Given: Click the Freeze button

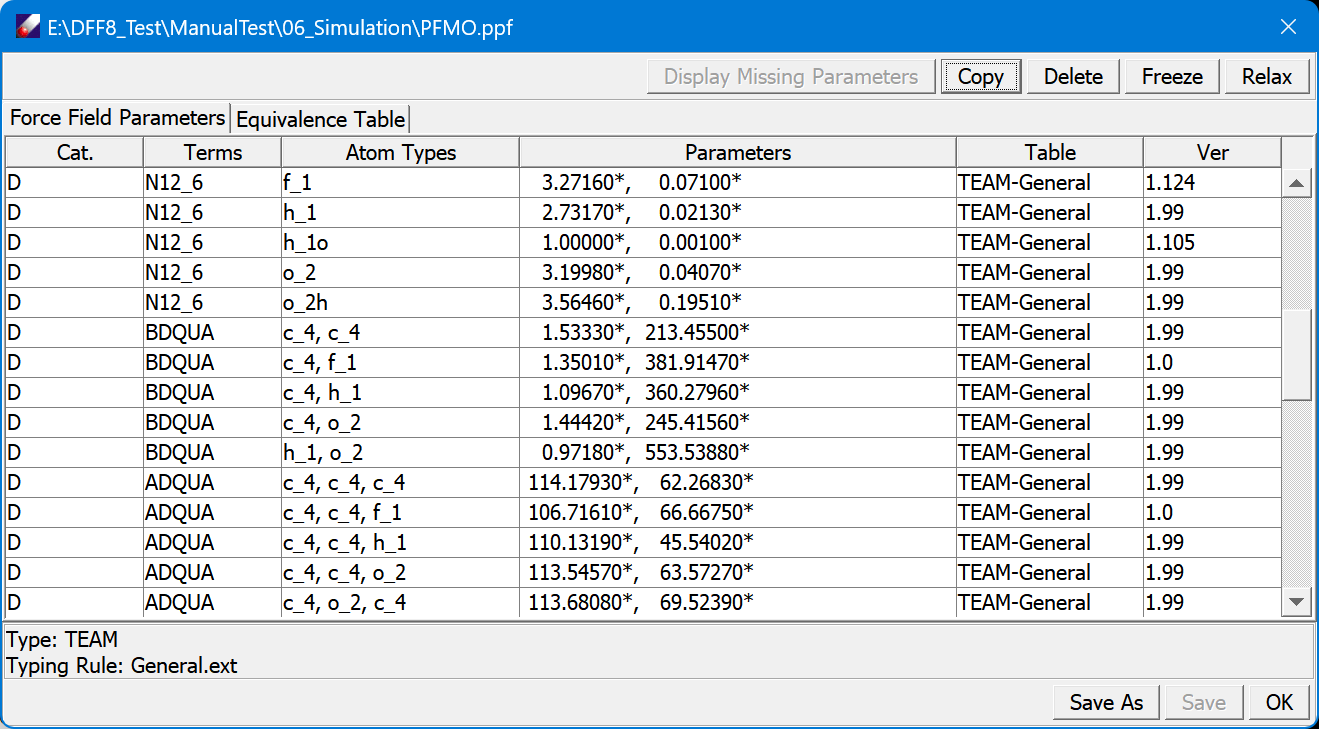Looking at the screenshot, I should coord(1171,76).
